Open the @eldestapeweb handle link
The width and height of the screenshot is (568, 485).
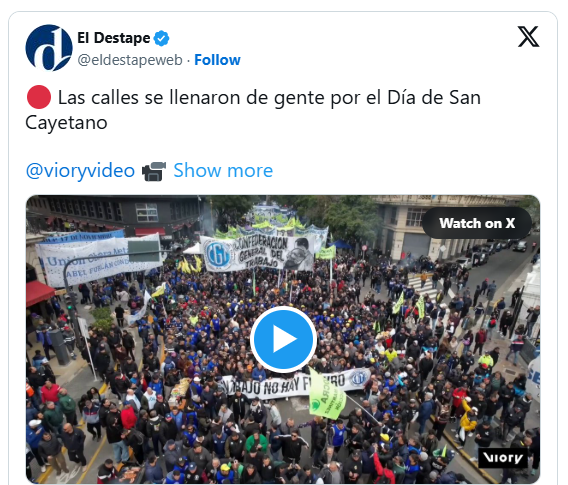(130, 60)
